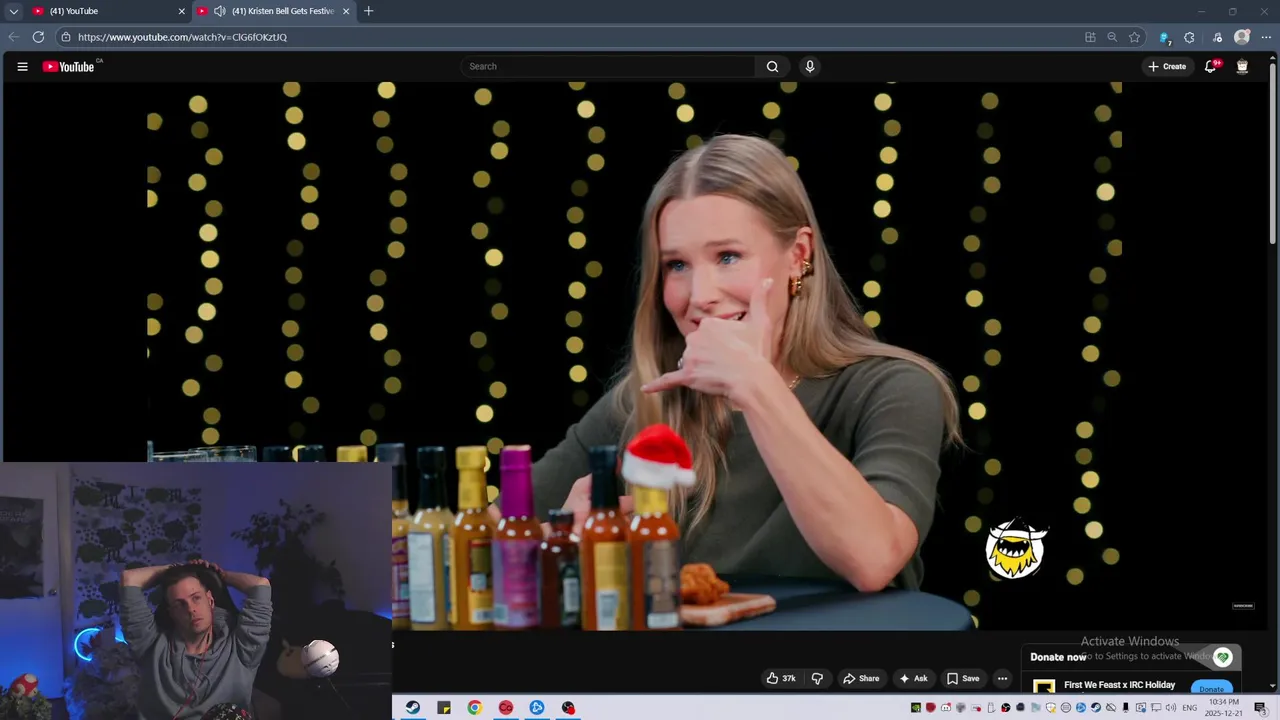
Task: Open Windows notification center
Action: pos(1260,708)
